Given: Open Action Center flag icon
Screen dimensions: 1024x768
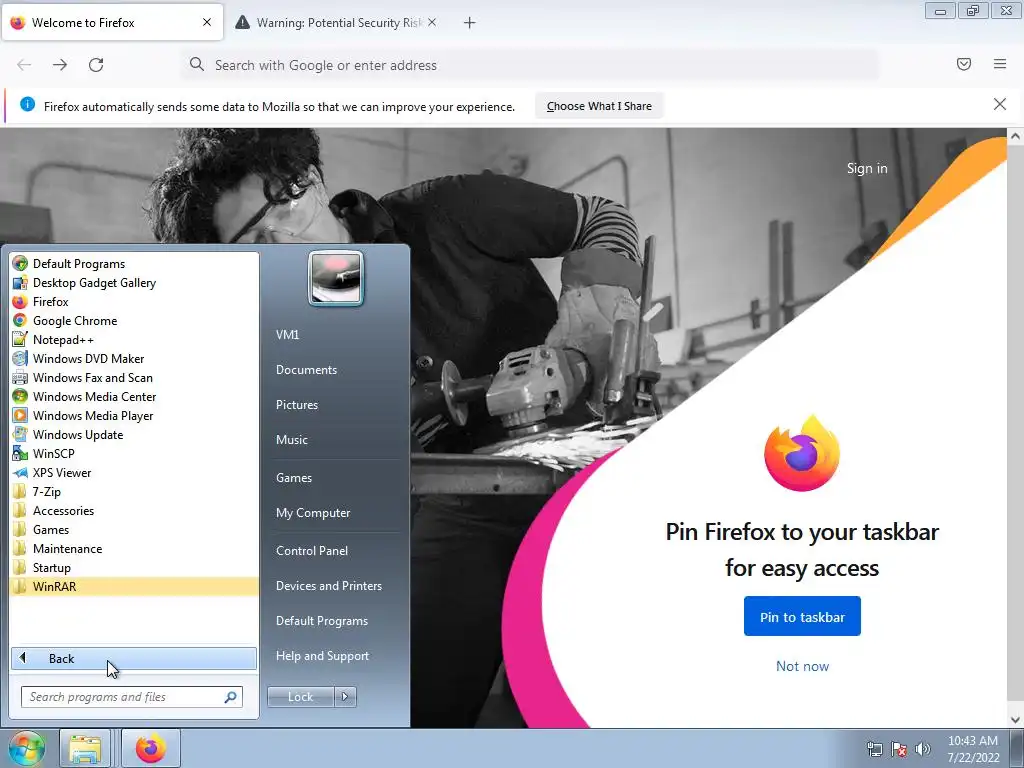Looking at the screenshot, I should pyautogui.click(x=899, y=749).
